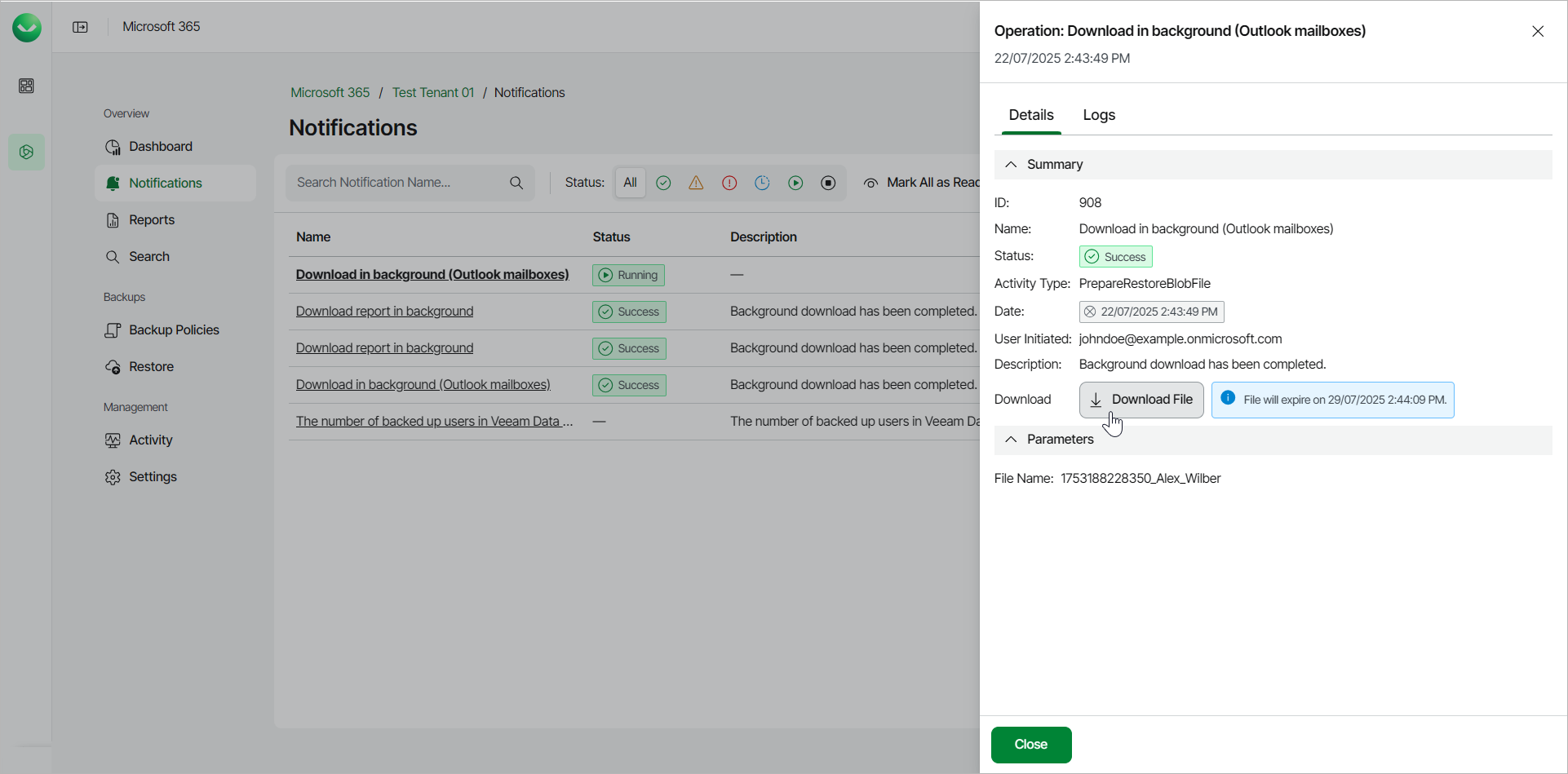Screen dimensions: 1568x774
Task: Filter notifications by Pending clock status icon
Action: coord(762,183)
